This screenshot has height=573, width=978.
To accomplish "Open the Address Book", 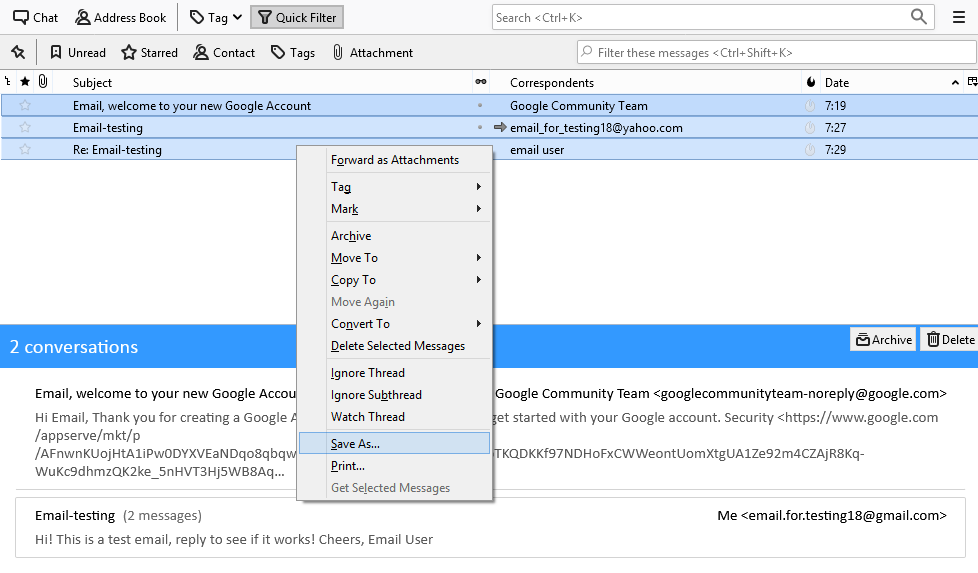I will coord(121,17).
